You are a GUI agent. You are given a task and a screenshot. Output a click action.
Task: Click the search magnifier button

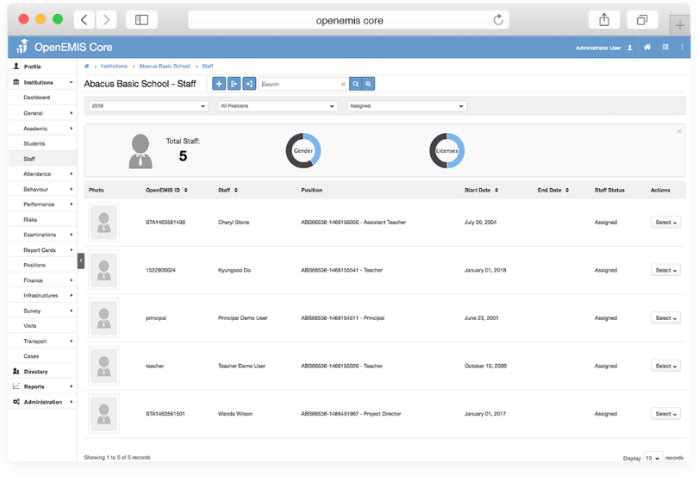[x=355, y=84]
